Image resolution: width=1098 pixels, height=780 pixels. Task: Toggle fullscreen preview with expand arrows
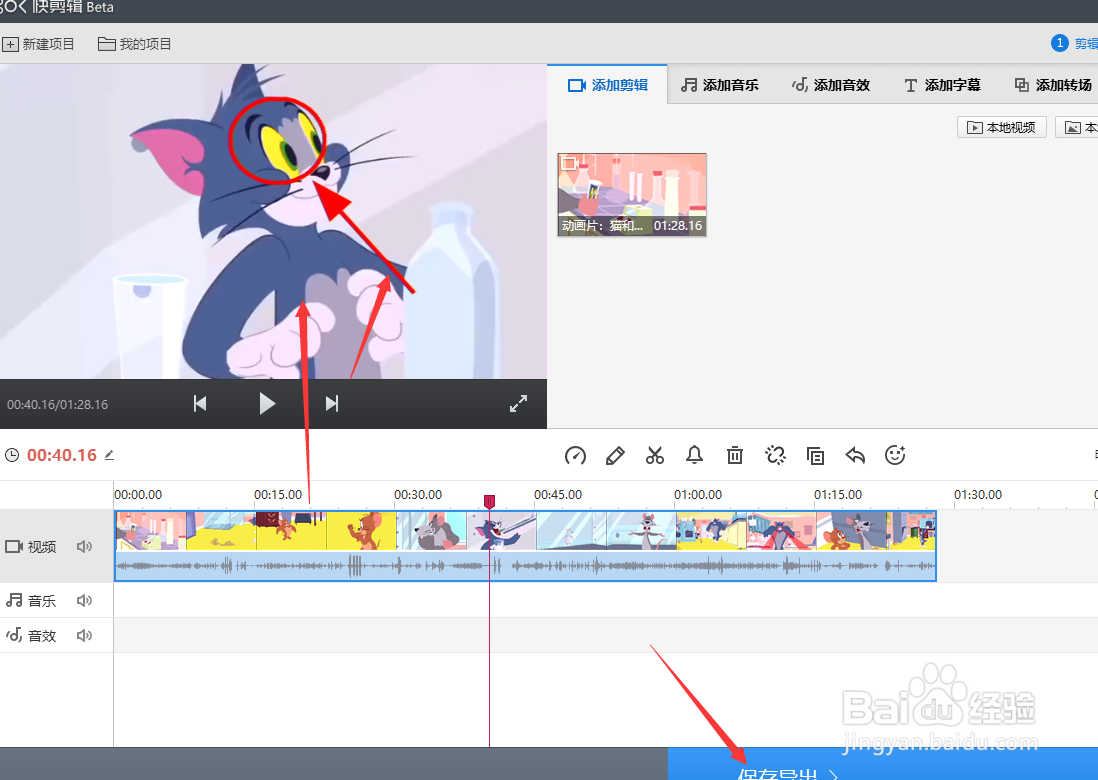click(518, 403)
